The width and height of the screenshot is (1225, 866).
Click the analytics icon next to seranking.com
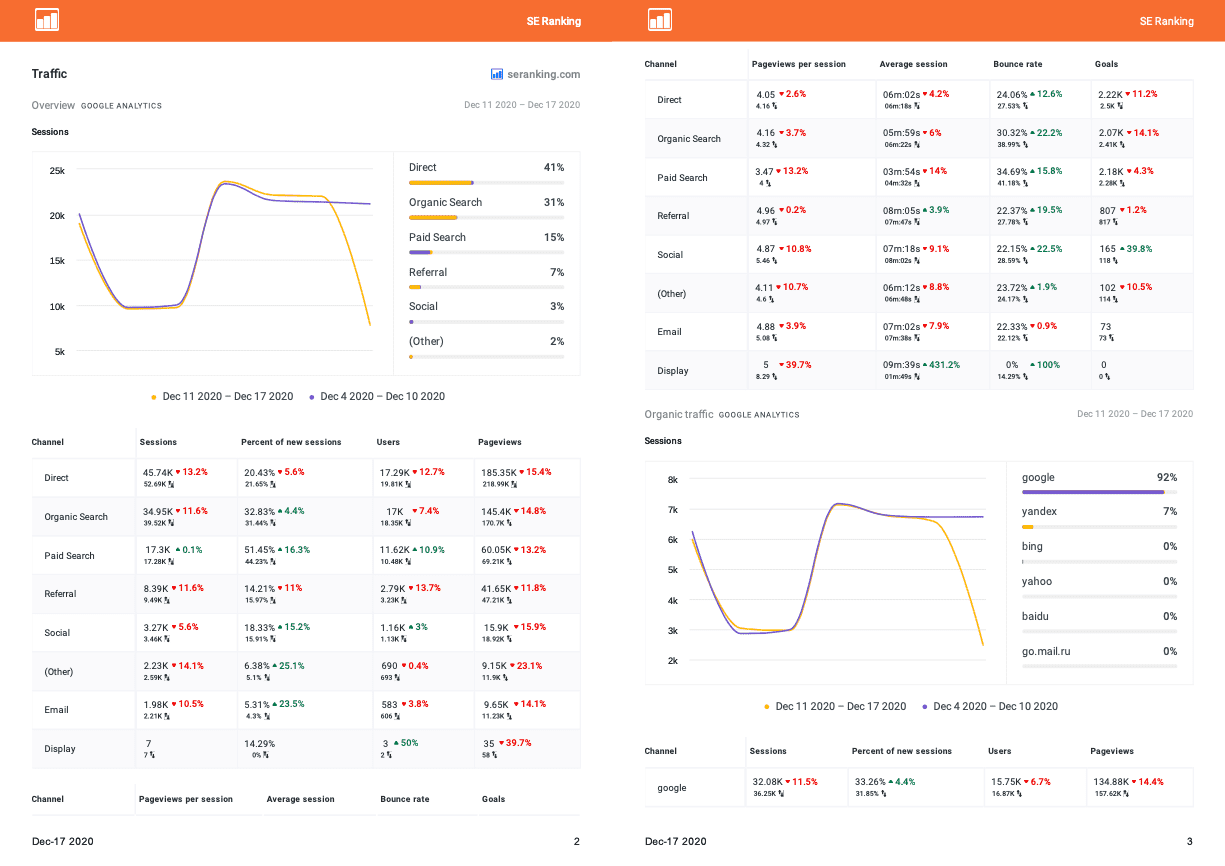point(495,73)
